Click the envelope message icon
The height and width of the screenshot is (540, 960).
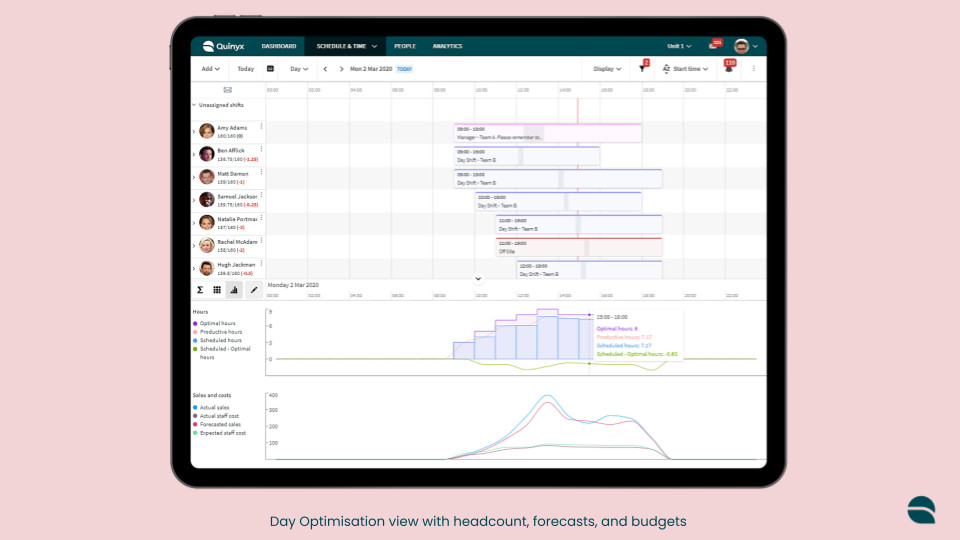pyautogui.click(x=228, y=90)
